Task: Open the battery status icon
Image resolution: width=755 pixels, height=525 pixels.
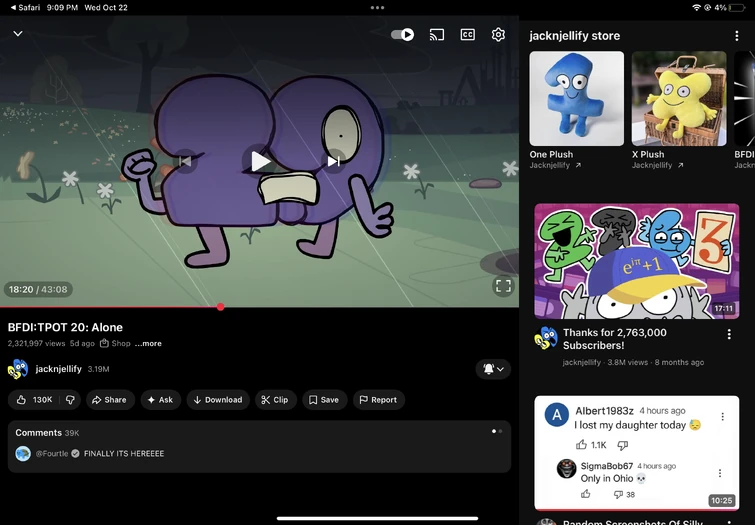Action: coord(737,8)
